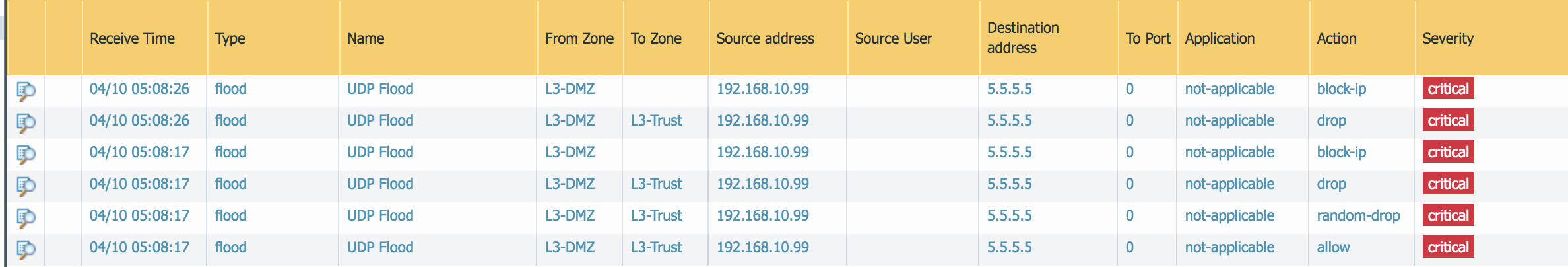Sort by the Severity column header
The height and width of the screenshot is (267, 1568).
coord(1448,38)
